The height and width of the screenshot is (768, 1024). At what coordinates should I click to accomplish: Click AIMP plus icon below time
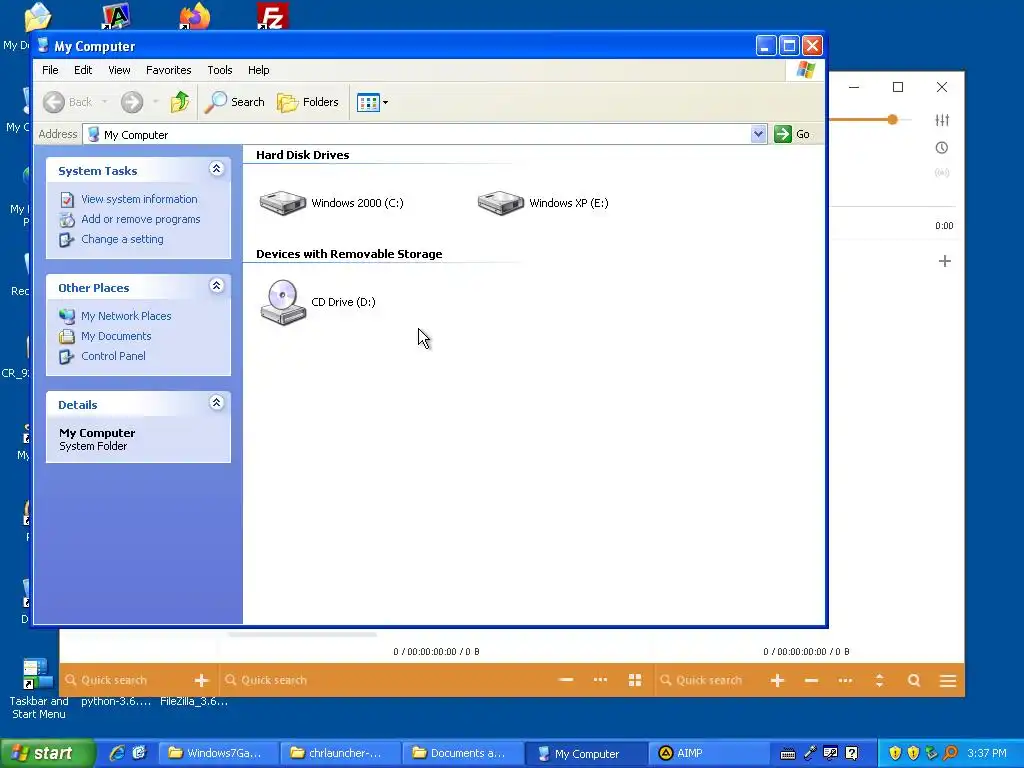[944, 261]
